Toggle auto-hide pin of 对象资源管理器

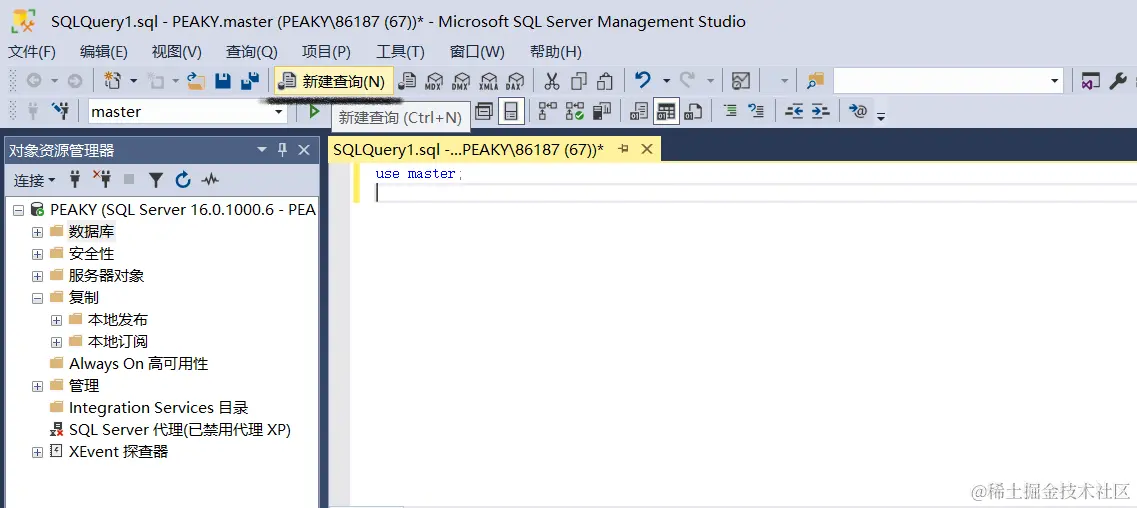283,150
